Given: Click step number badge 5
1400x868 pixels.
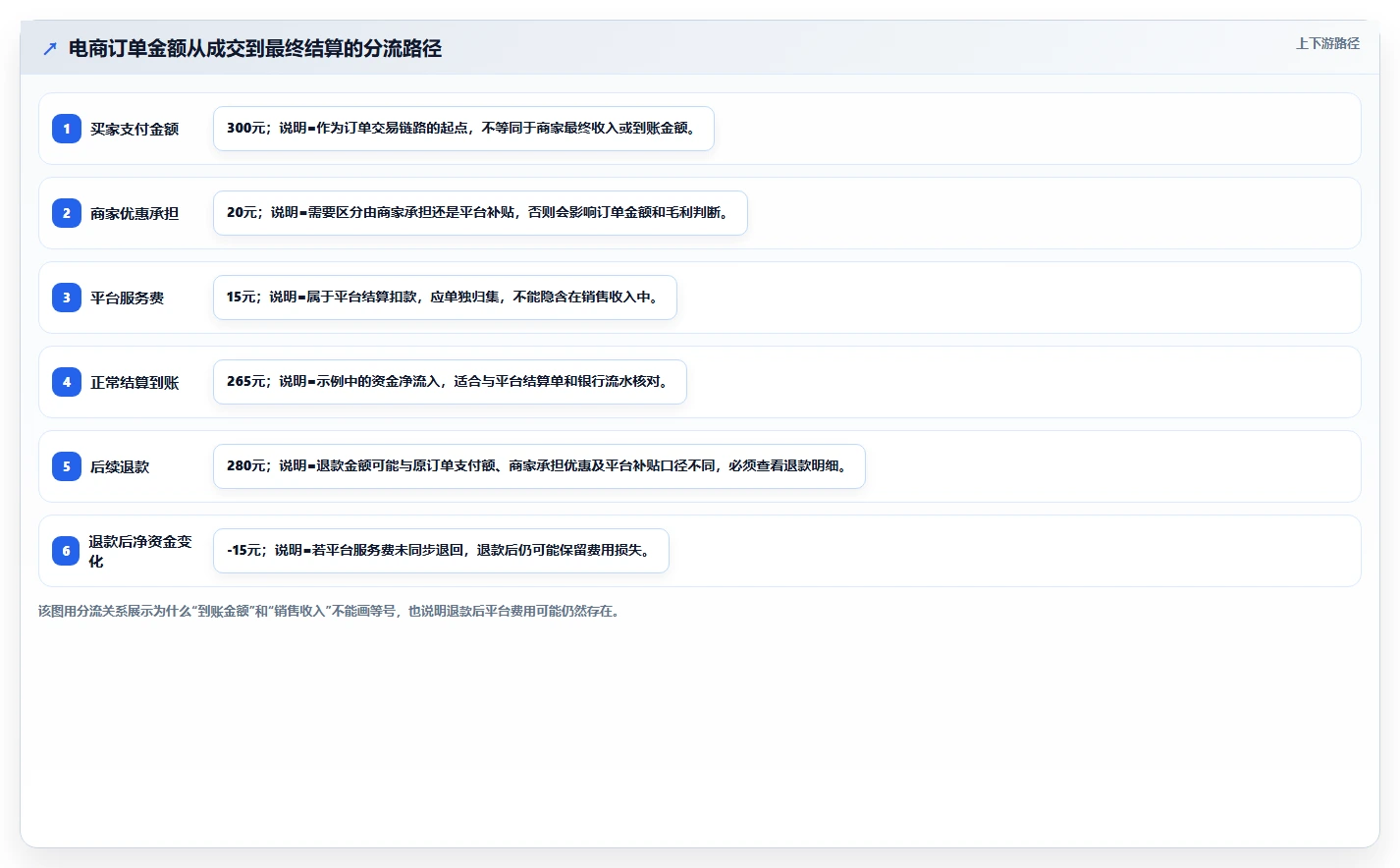Looking at the screenshot, I should [x=67, y=466].
